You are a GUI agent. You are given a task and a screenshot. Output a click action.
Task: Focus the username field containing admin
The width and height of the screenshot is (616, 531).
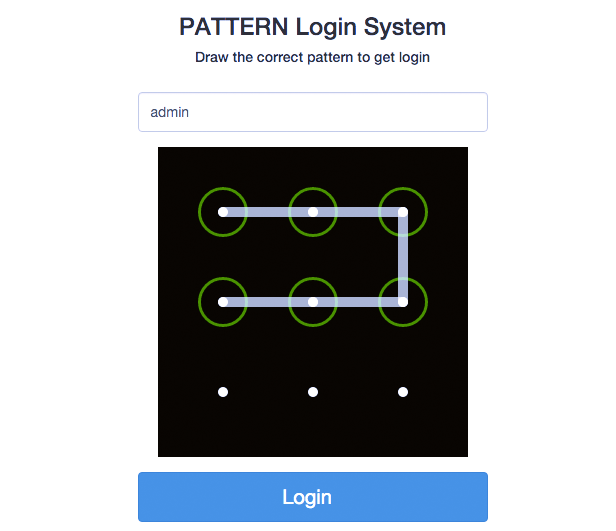[x=313, y=112]
